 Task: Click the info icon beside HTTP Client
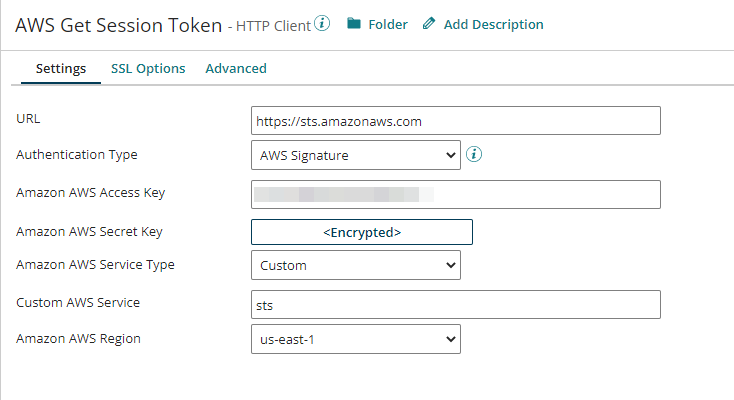(322, 23)
